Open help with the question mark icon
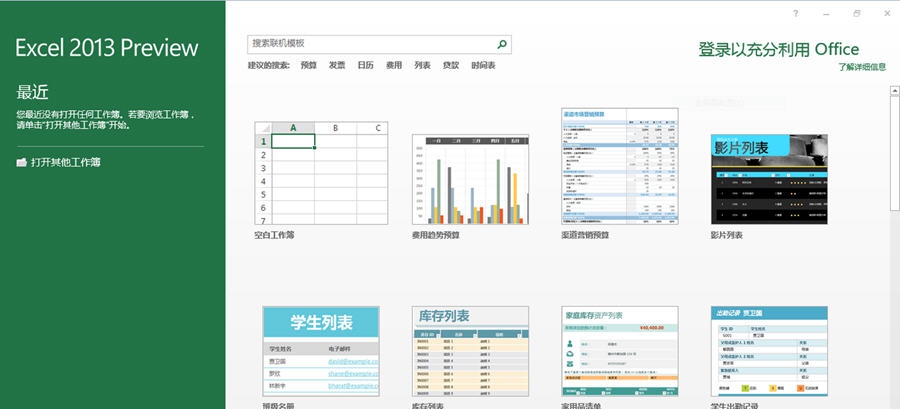This screenshot has height=409, width=900. point(796,14)
